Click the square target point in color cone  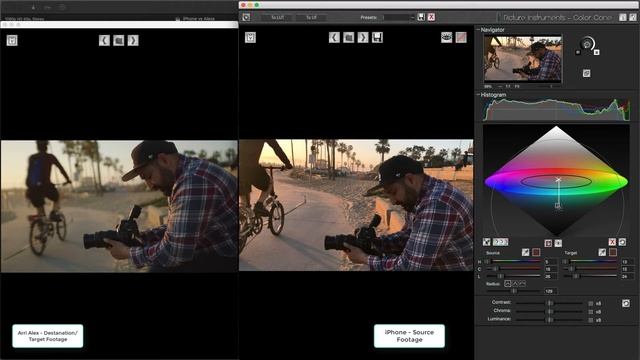(x=558, y=206)
